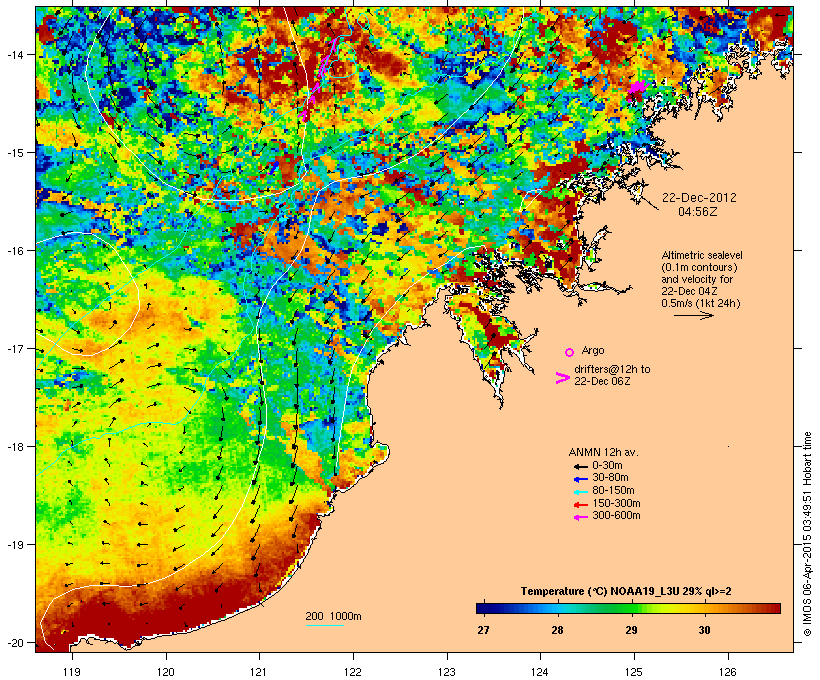Click the IMOS Hobart time copyright text
The image size is (820, 680).
(x=807, y=534)
